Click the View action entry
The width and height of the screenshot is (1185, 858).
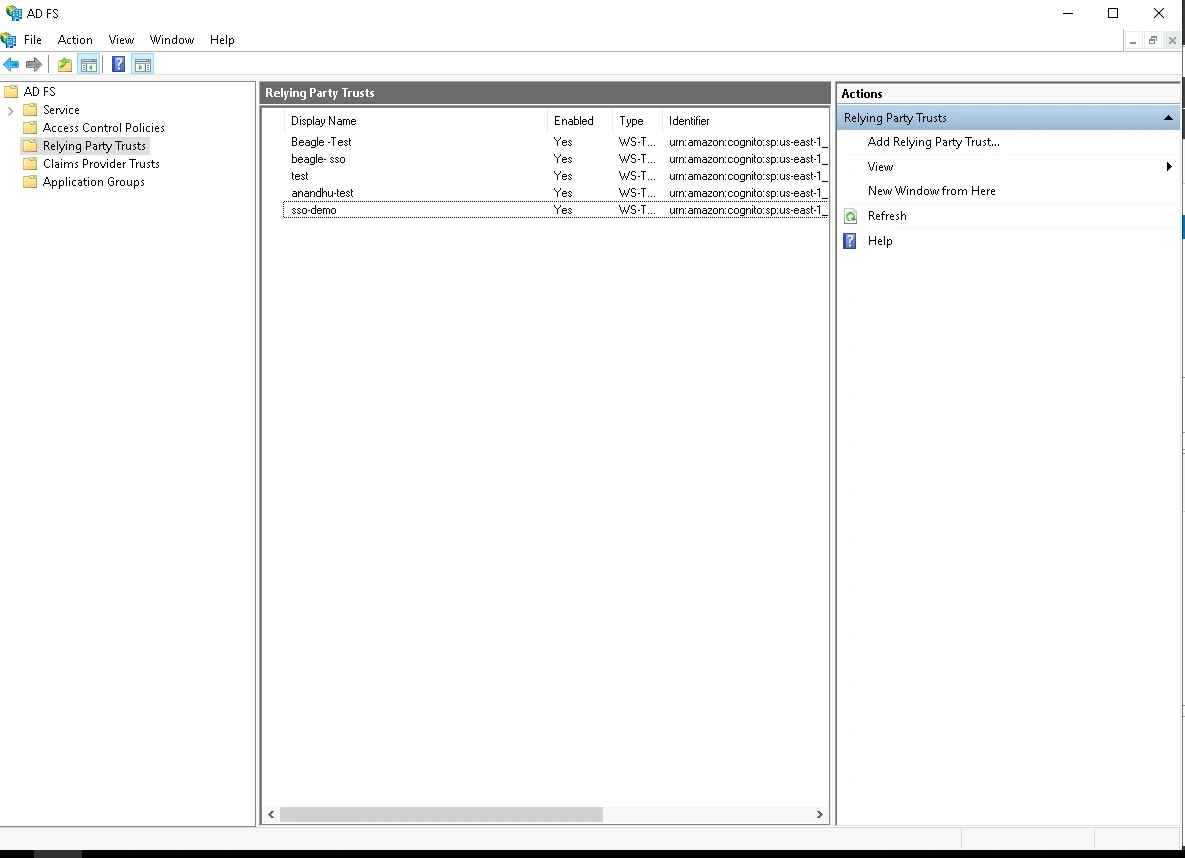pyautogui.click(x=880, y=167)
